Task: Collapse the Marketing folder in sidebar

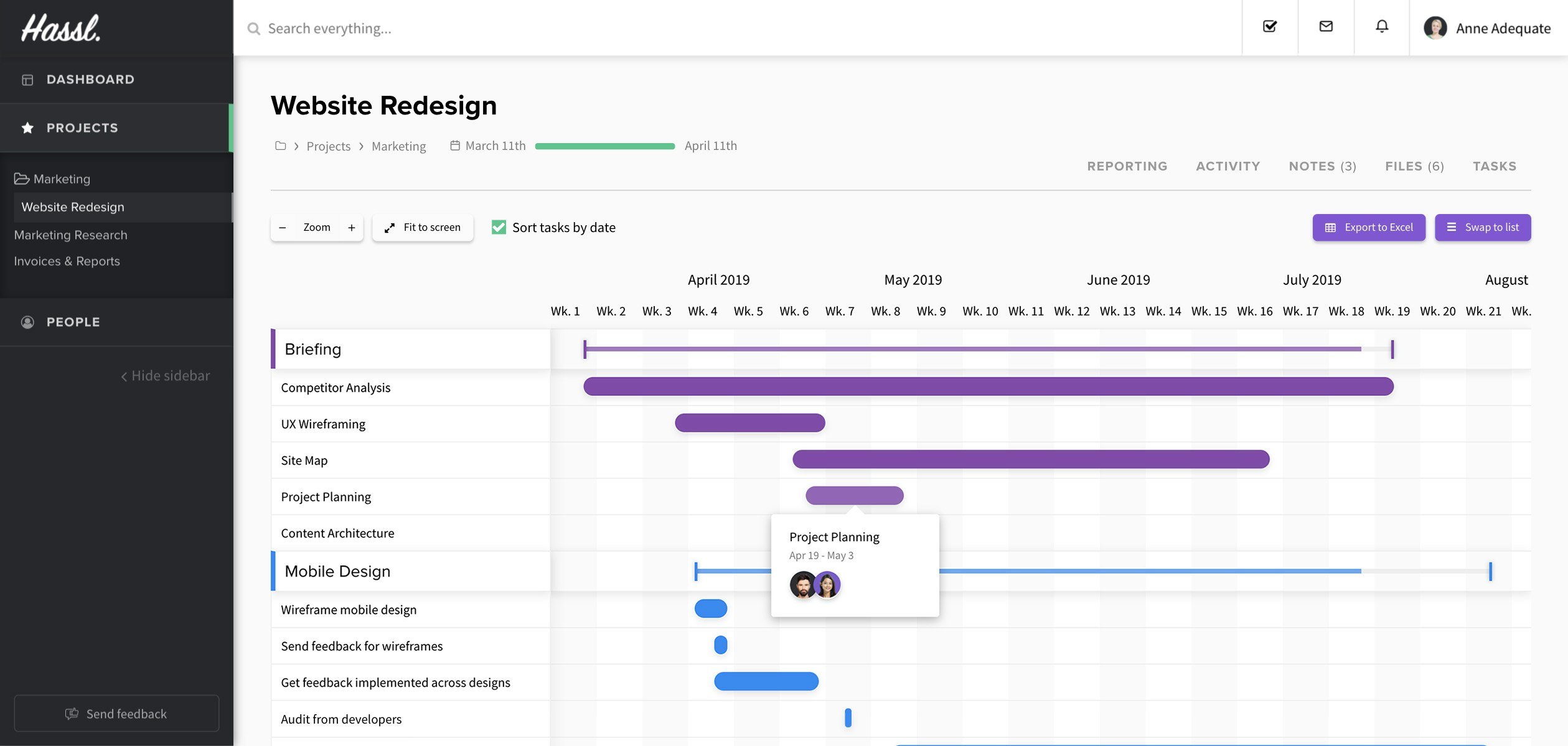Action: click(52, 179)
